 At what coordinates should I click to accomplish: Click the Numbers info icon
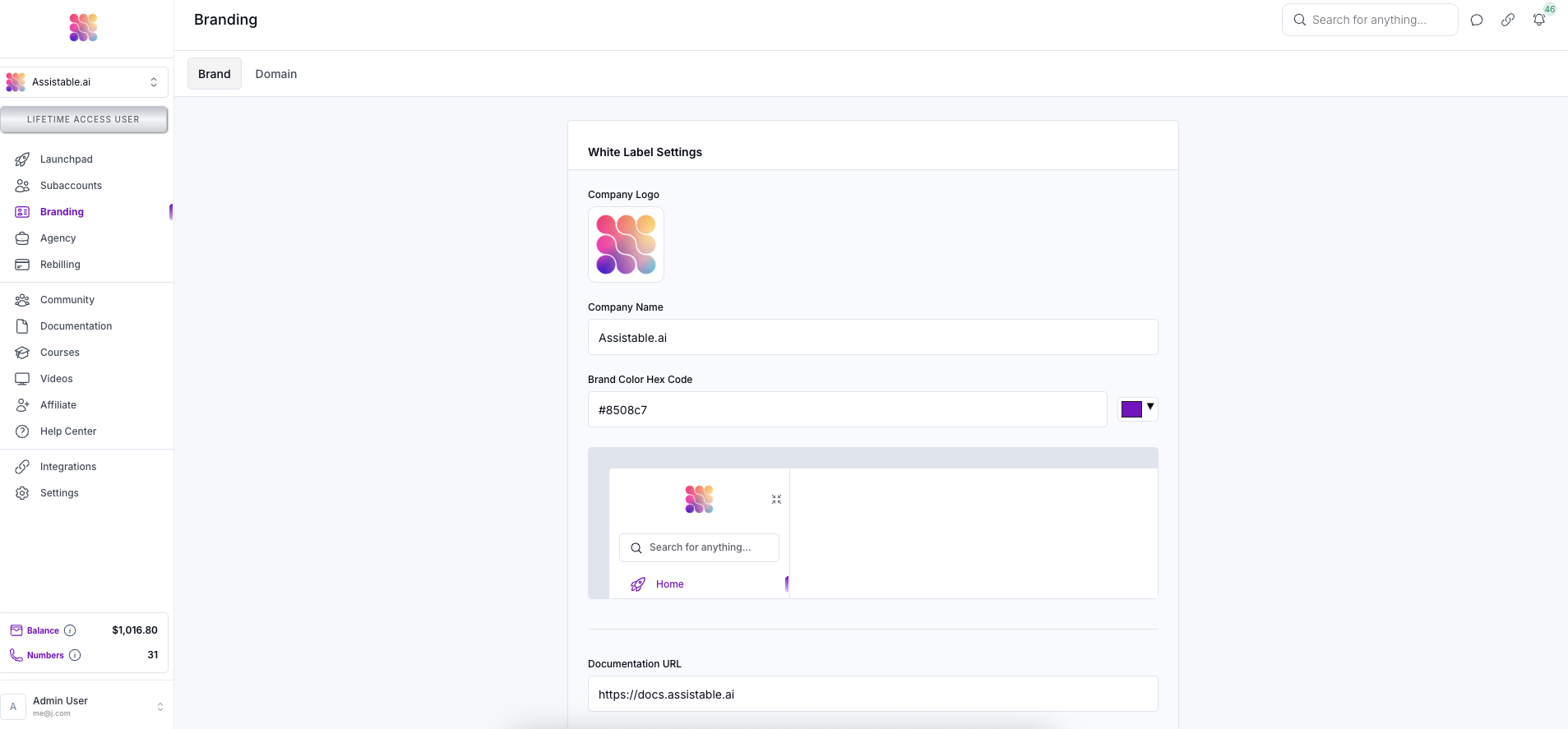(x=75, y=655)
